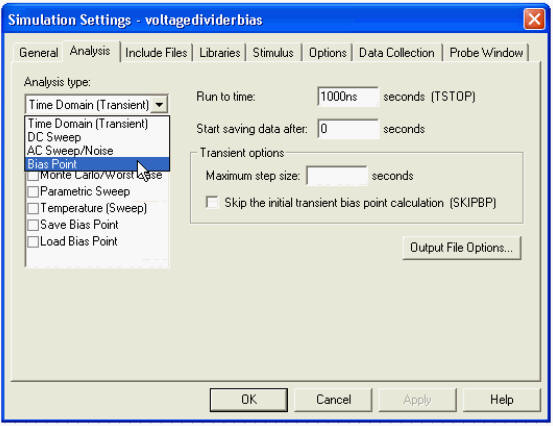Enable the Parametric Sweep checkbox

(33, 191)
